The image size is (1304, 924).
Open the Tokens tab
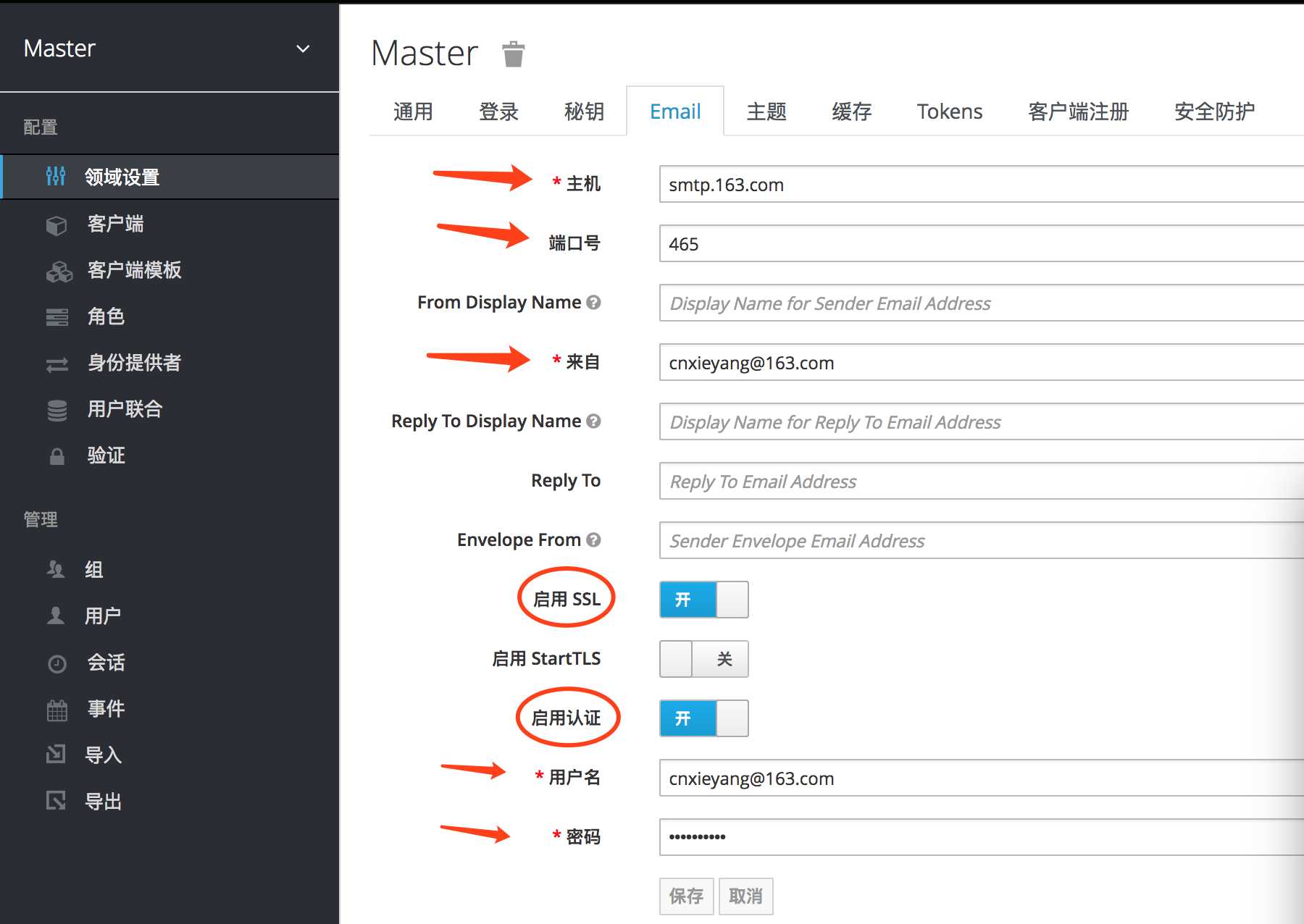point(950,112)
